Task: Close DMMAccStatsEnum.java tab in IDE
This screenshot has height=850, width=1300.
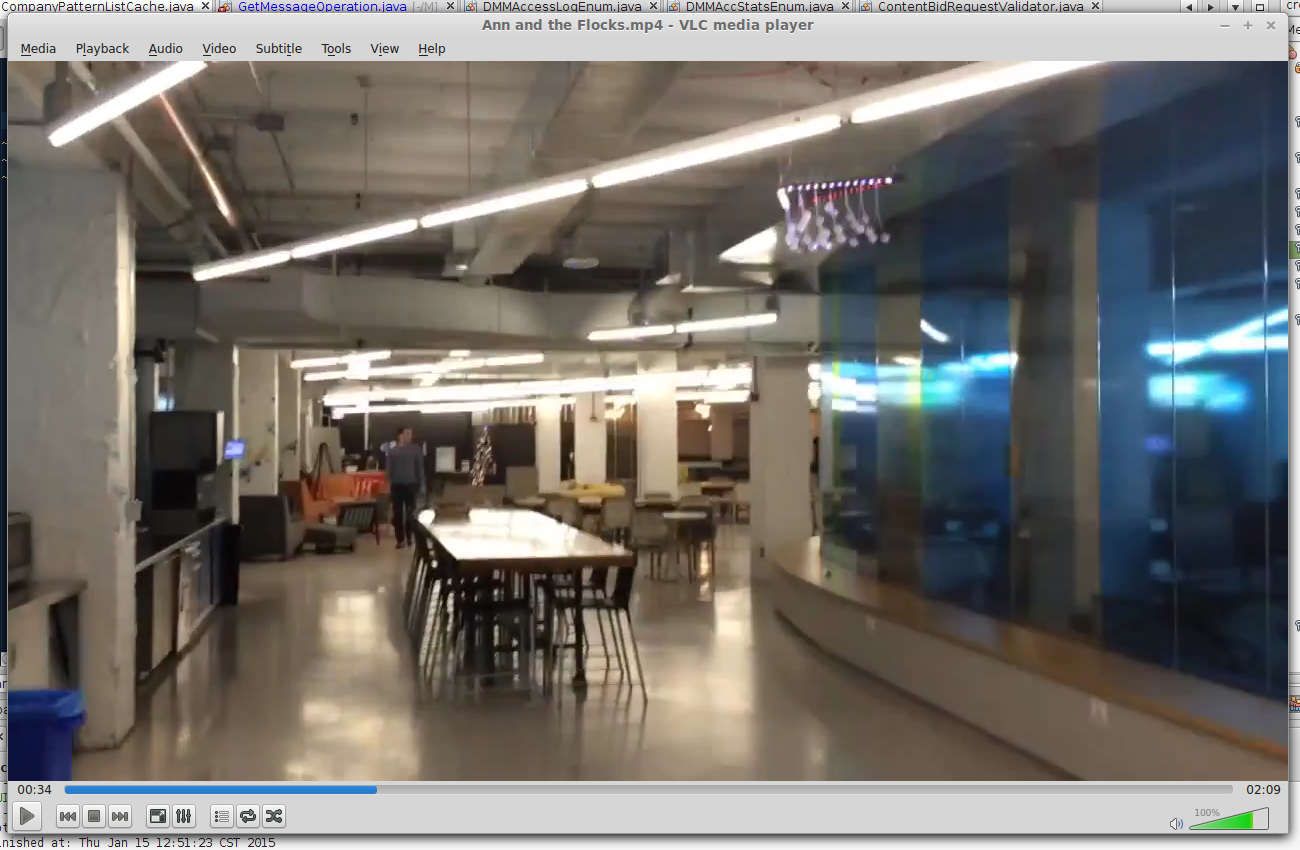Action: (846, 6)
